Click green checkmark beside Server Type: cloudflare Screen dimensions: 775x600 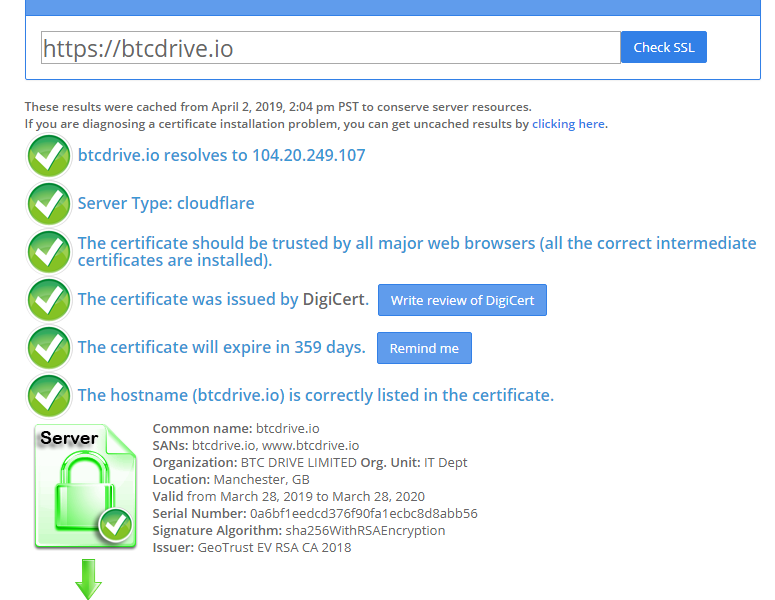(48, 204)
